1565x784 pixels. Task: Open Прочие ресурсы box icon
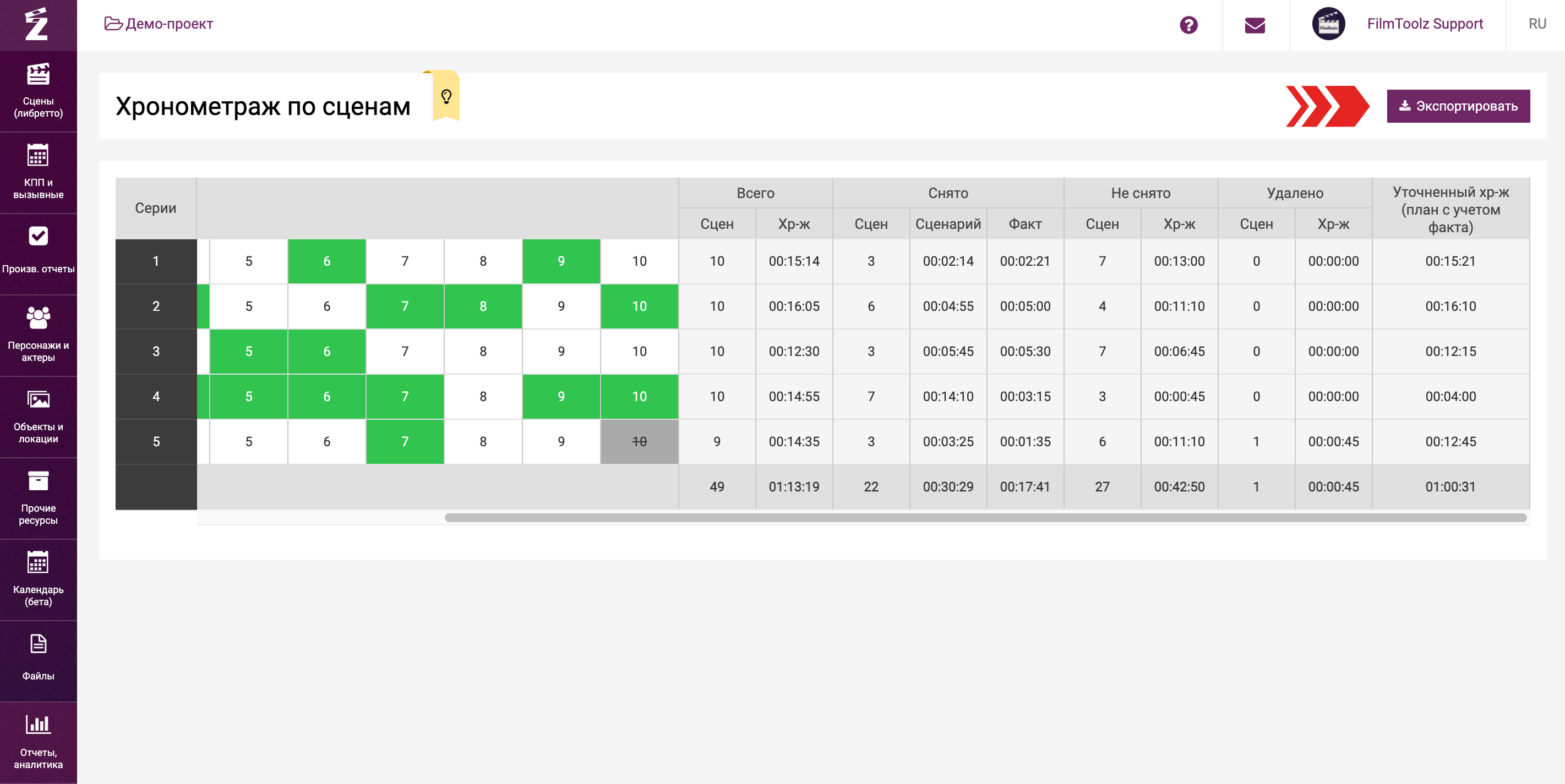pyautogui.click(x=37, y=481)
